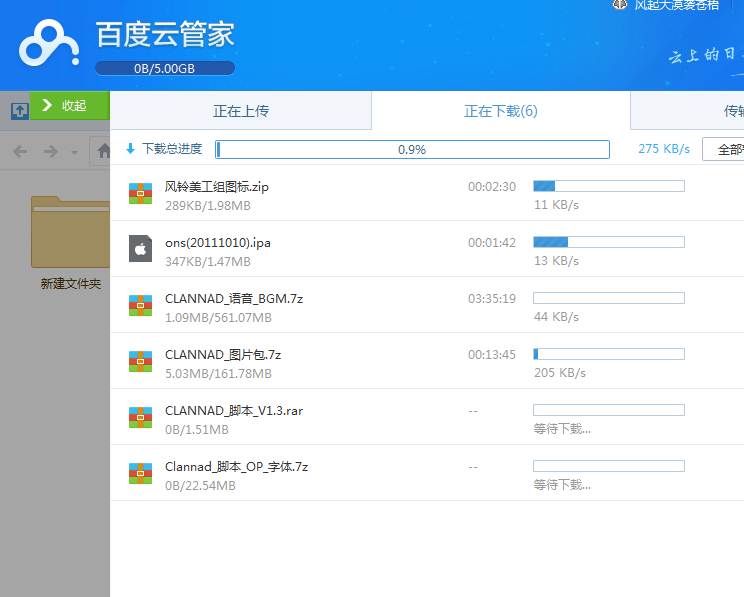
Task: Click archive icon for Clannad_脚本_OP_字体.7z
Action: 140,474
